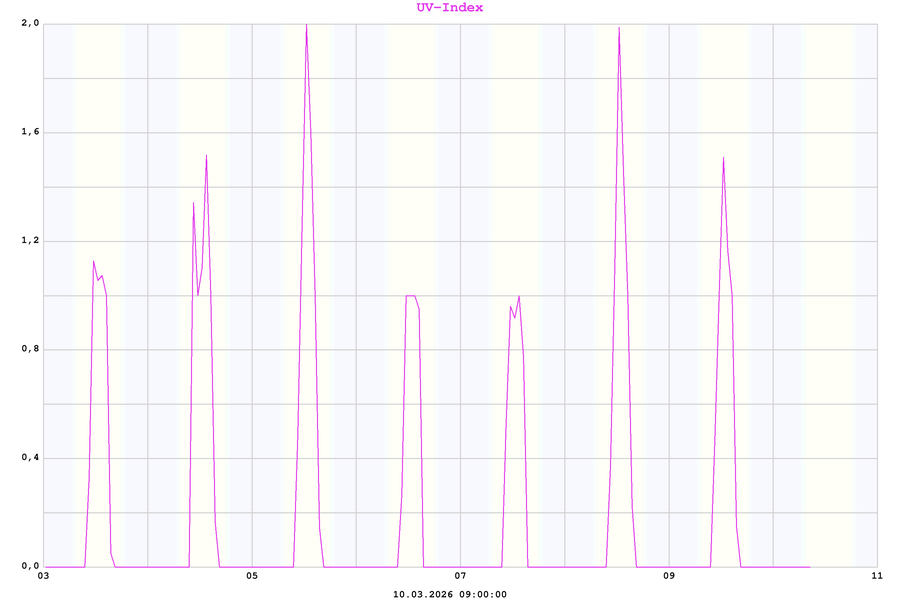The width and height of the screenshot is (900, 600).
Task: Click the 0,0 y-axis label
Action: (29, 566)
